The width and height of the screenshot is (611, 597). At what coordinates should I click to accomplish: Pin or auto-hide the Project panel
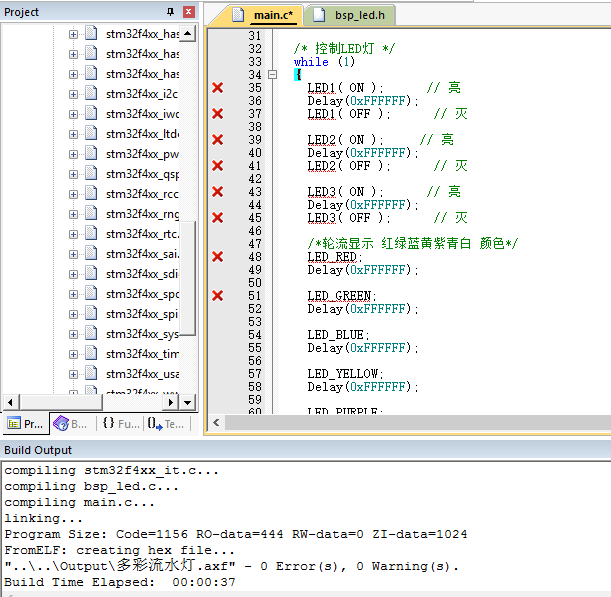coord(168,11)
